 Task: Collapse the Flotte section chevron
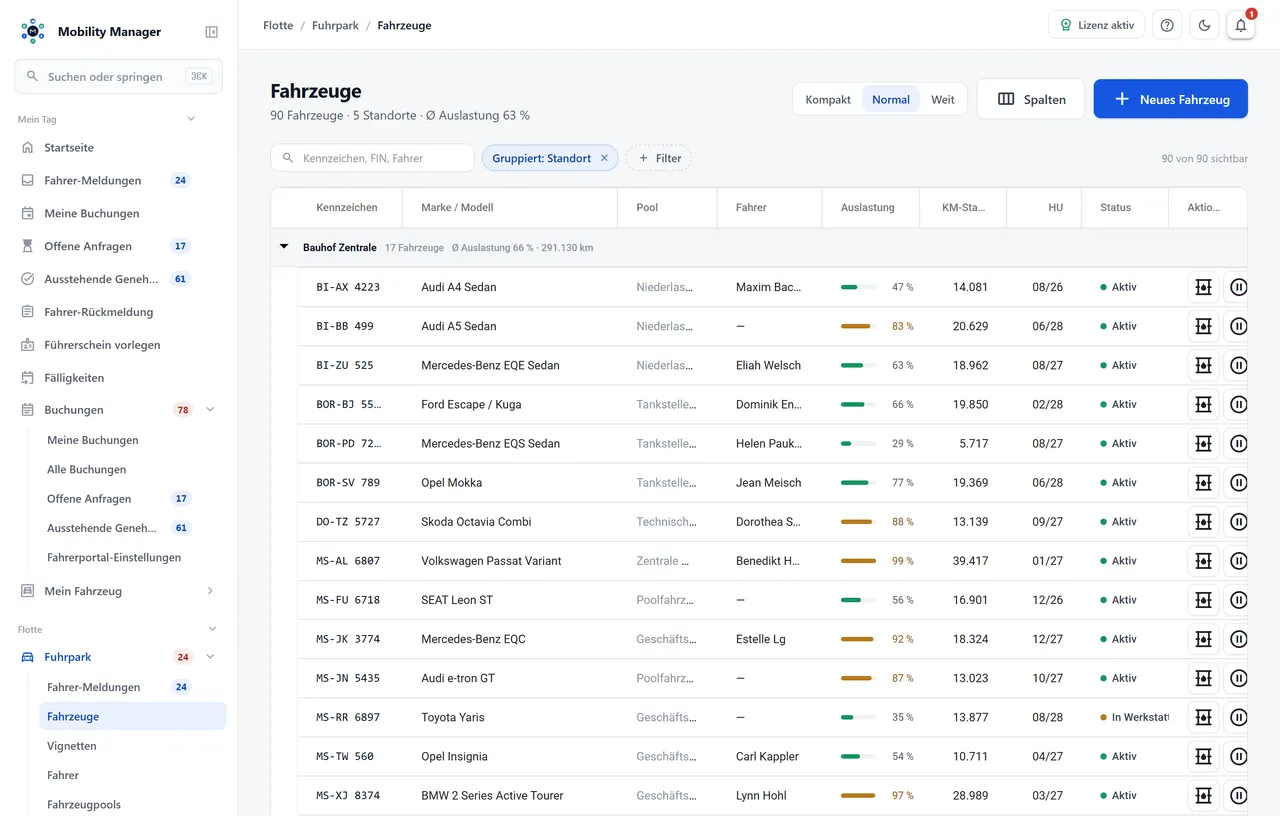[212, 629]
